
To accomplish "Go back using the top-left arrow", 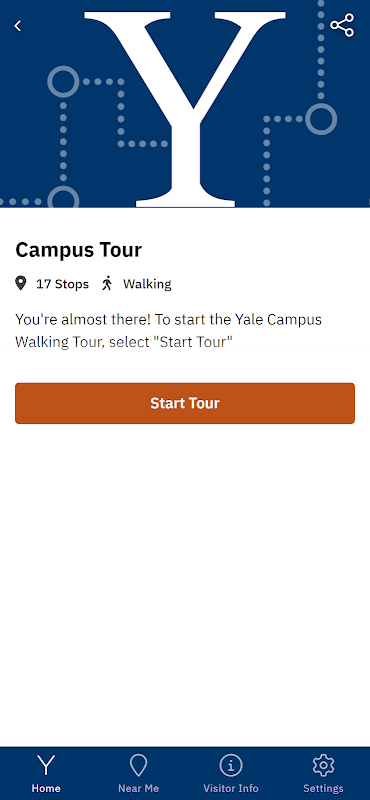I will (18, 26).
